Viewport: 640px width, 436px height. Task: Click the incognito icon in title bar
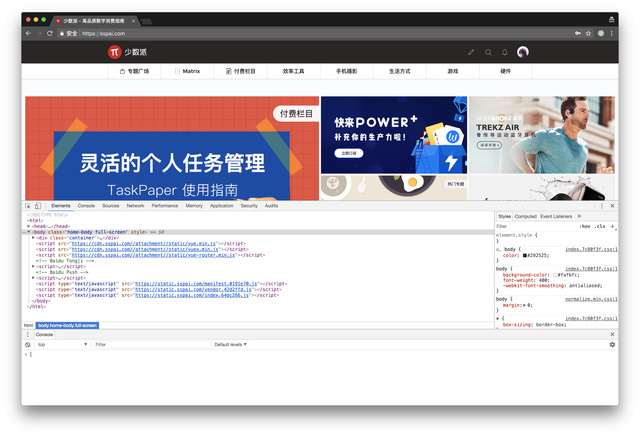[x=611, y=20]
